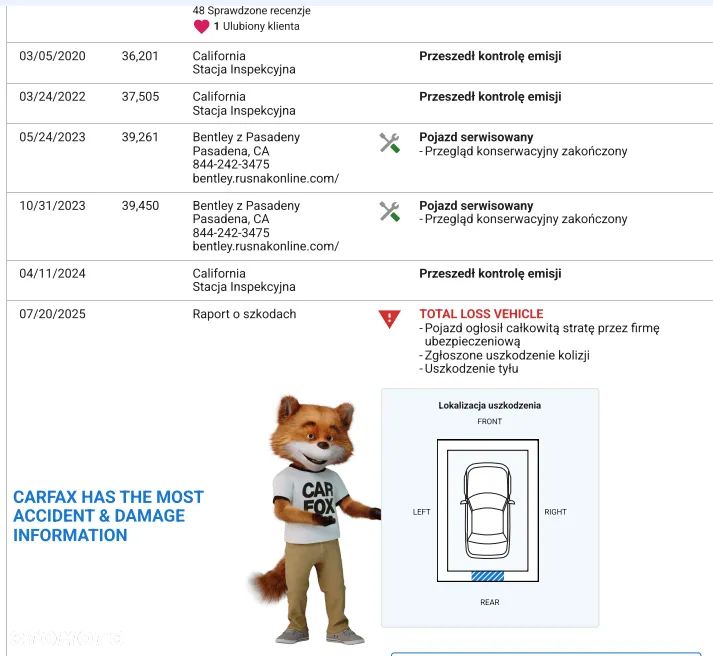The image size is (713, 656).
Task: Click '1 Ulubiony klienta' text
Action: click(256, 26)
